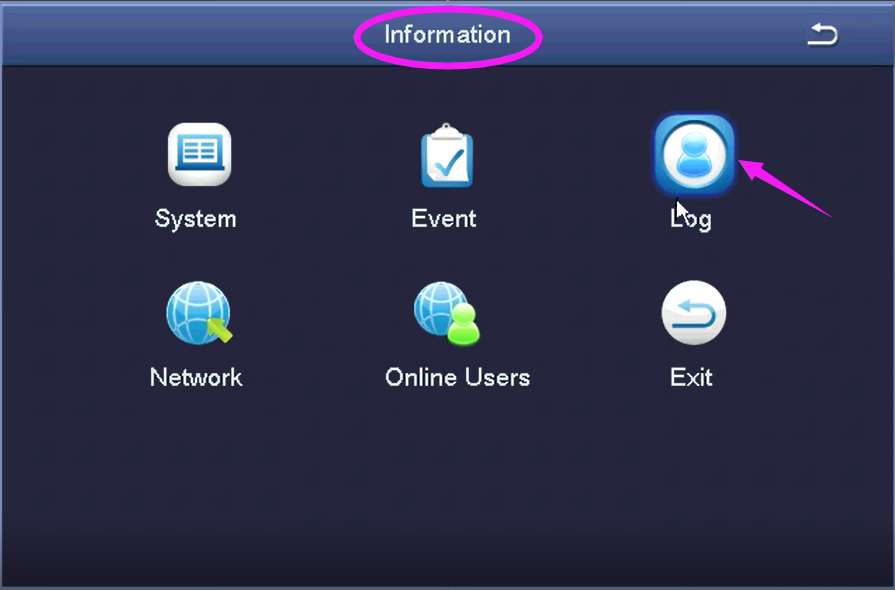
Task: Click the Network label text
Action: 196,377
